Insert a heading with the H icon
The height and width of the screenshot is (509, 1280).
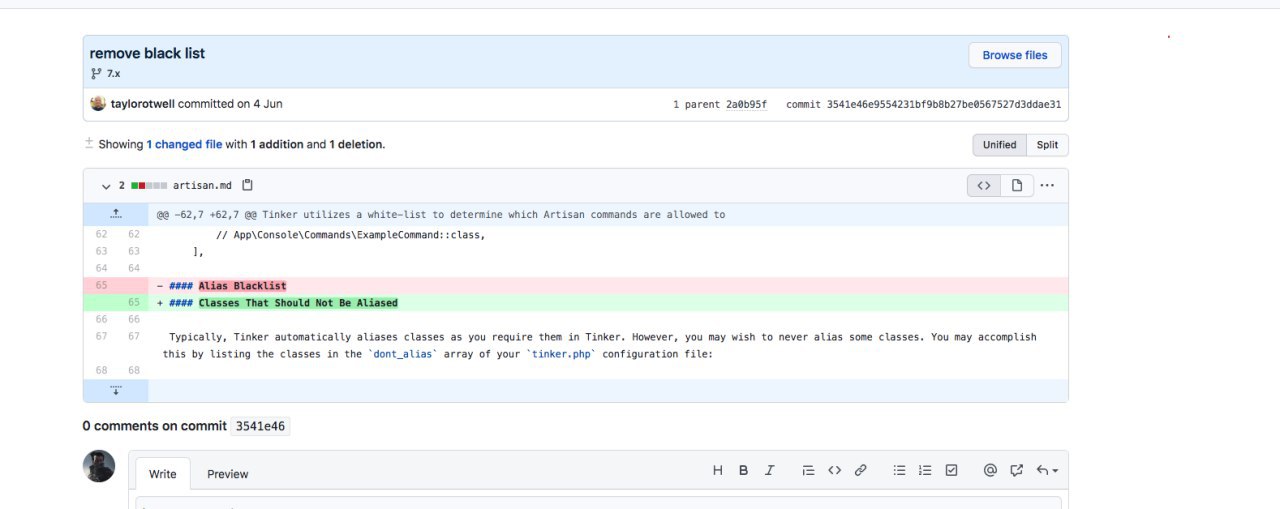717,470
